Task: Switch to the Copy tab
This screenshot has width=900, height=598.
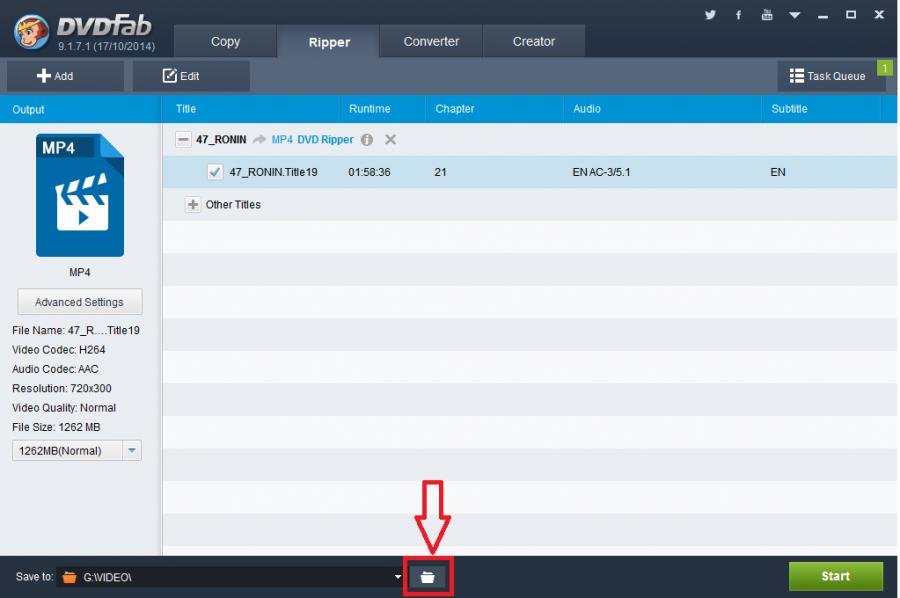Action: [x=225, y=41]
